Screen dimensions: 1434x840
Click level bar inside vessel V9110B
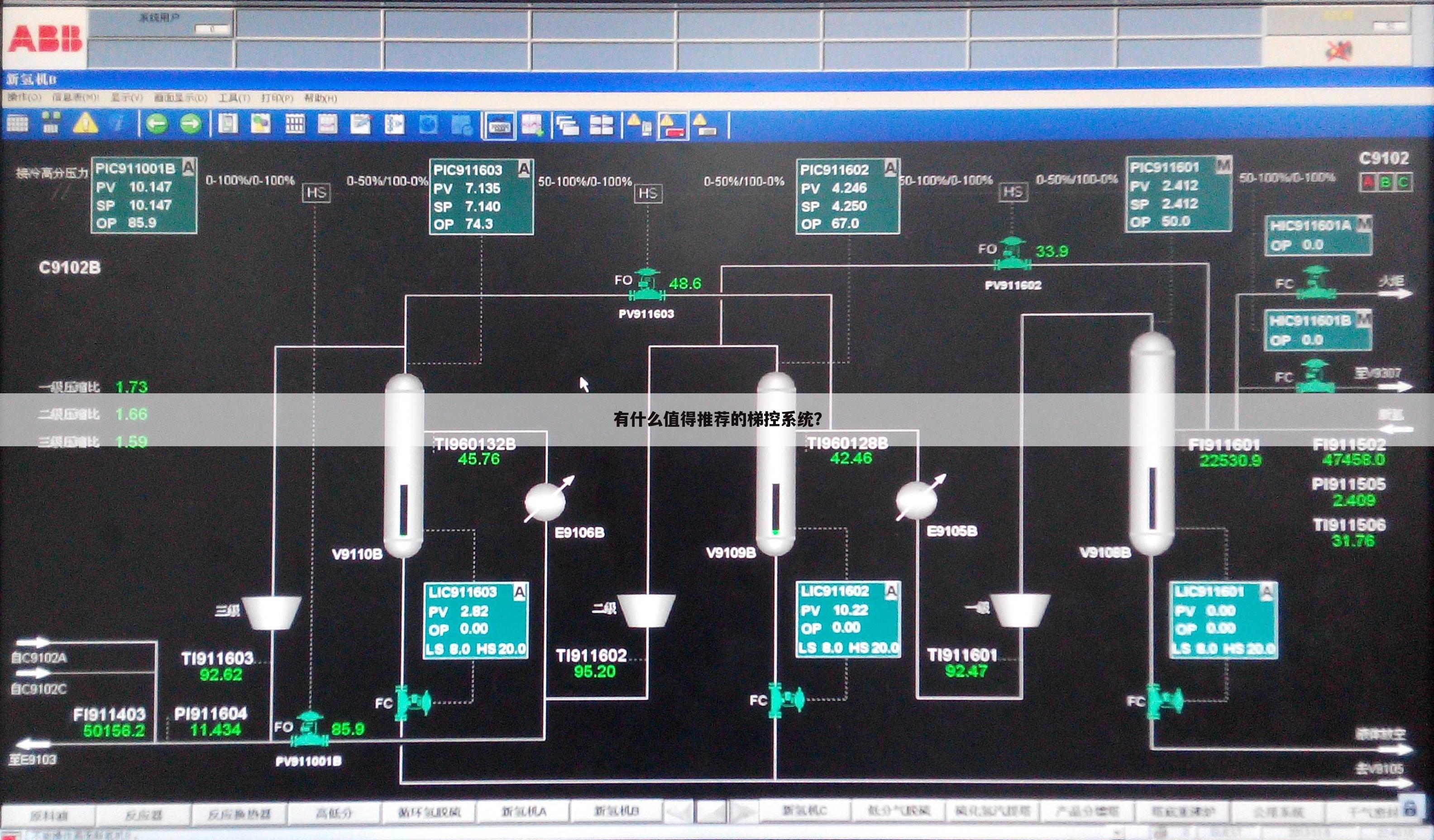click(x=403, y=510)
